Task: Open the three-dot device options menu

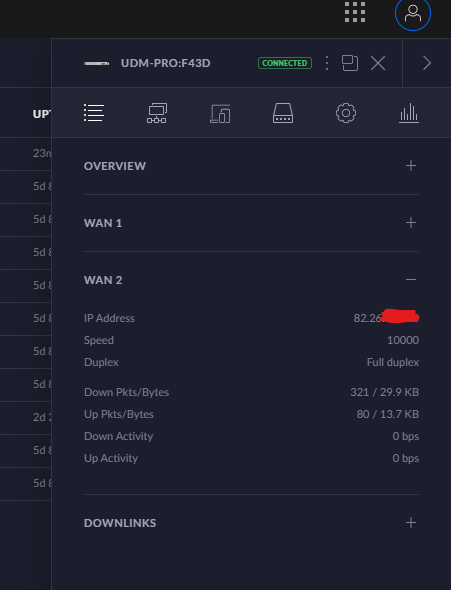Action: pos(327,63)
